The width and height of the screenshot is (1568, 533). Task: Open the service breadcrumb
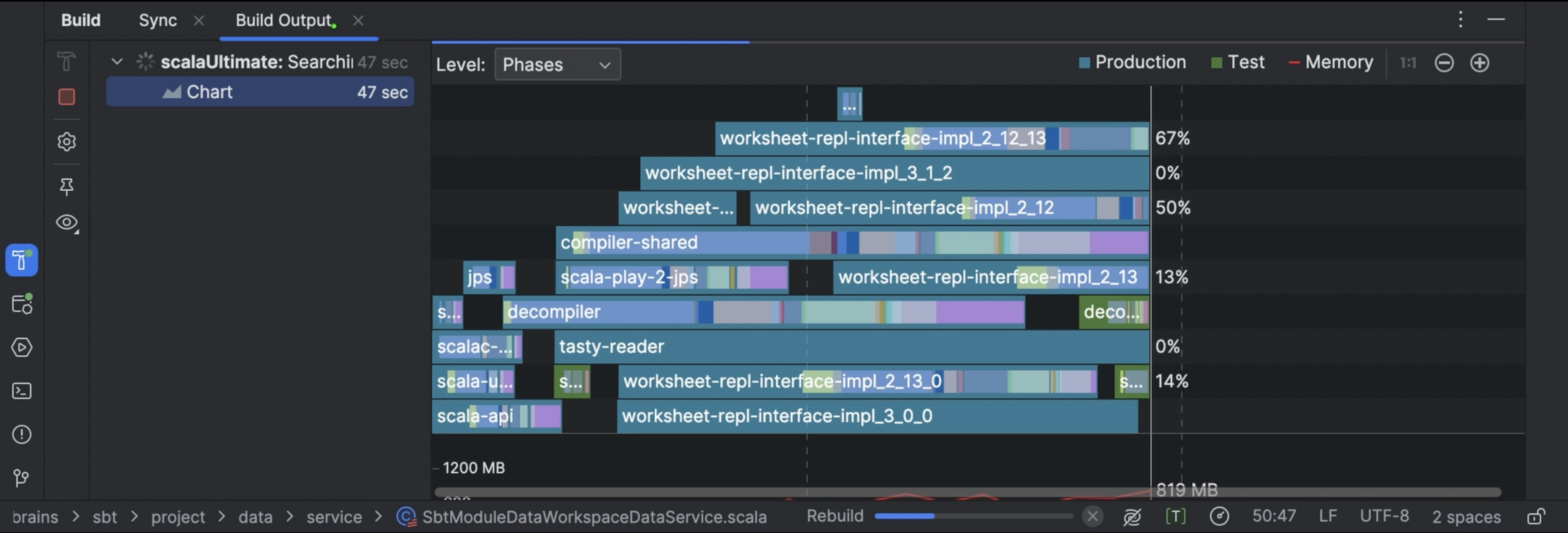tap(334, 516)
